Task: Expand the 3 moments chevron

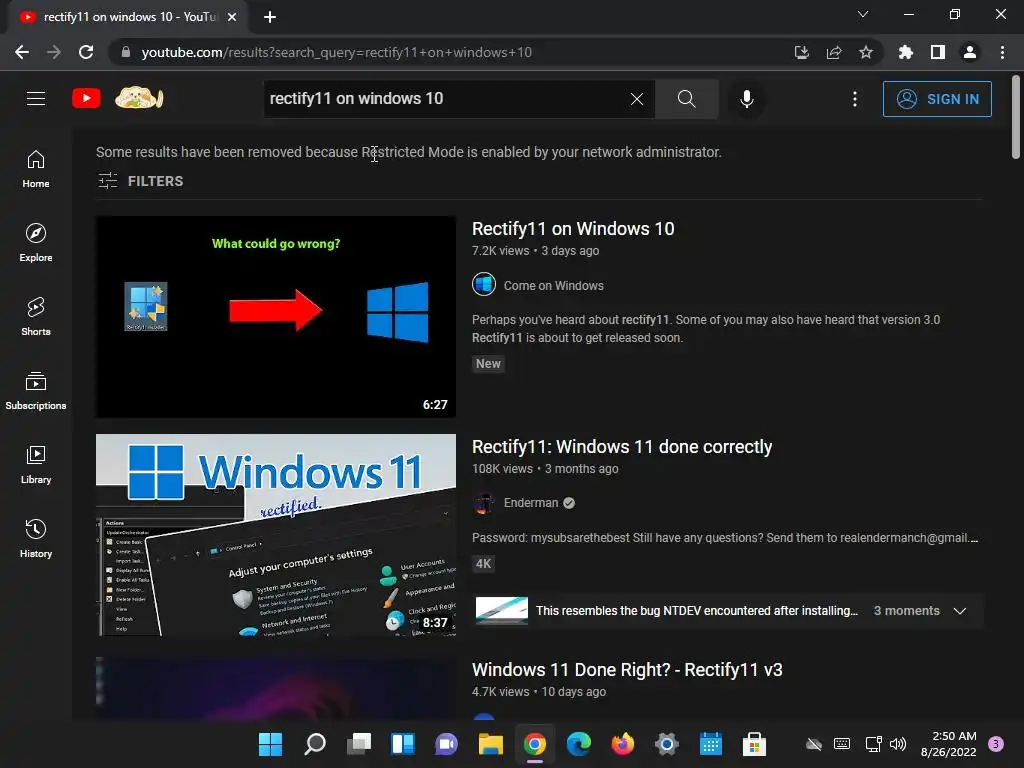Action: 959,611
